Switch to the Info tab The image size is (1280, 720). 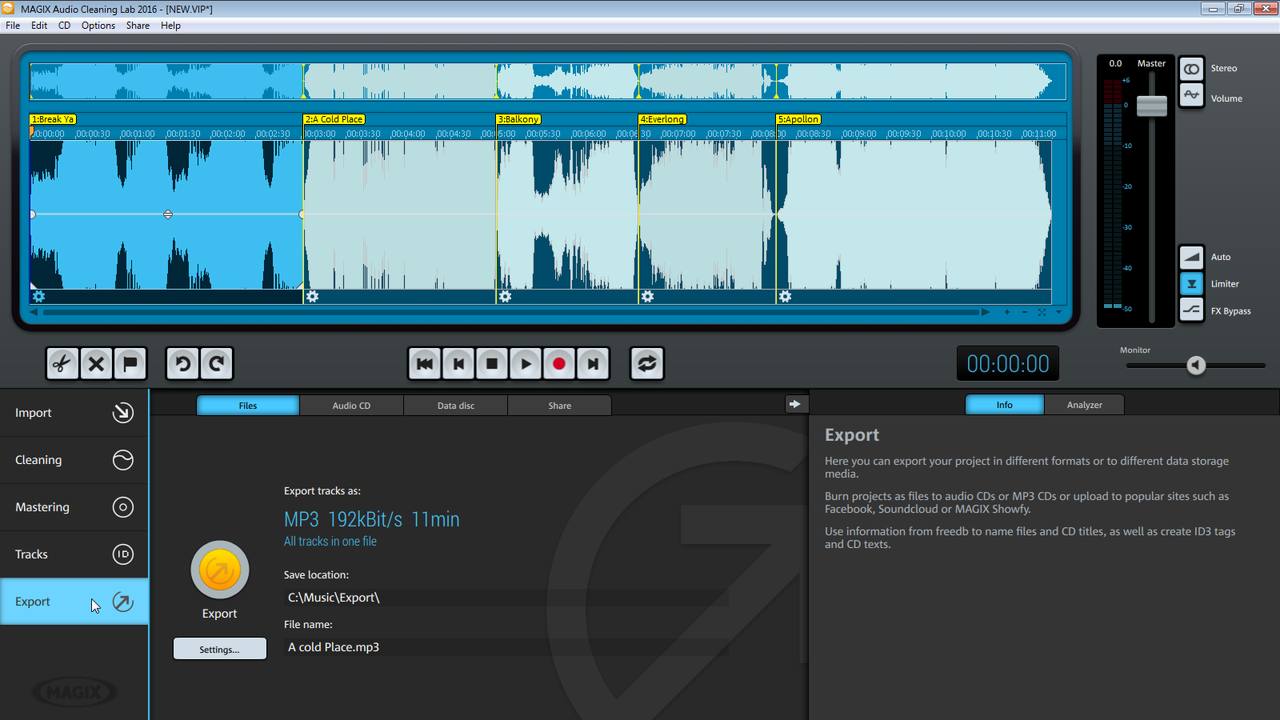1004,405
